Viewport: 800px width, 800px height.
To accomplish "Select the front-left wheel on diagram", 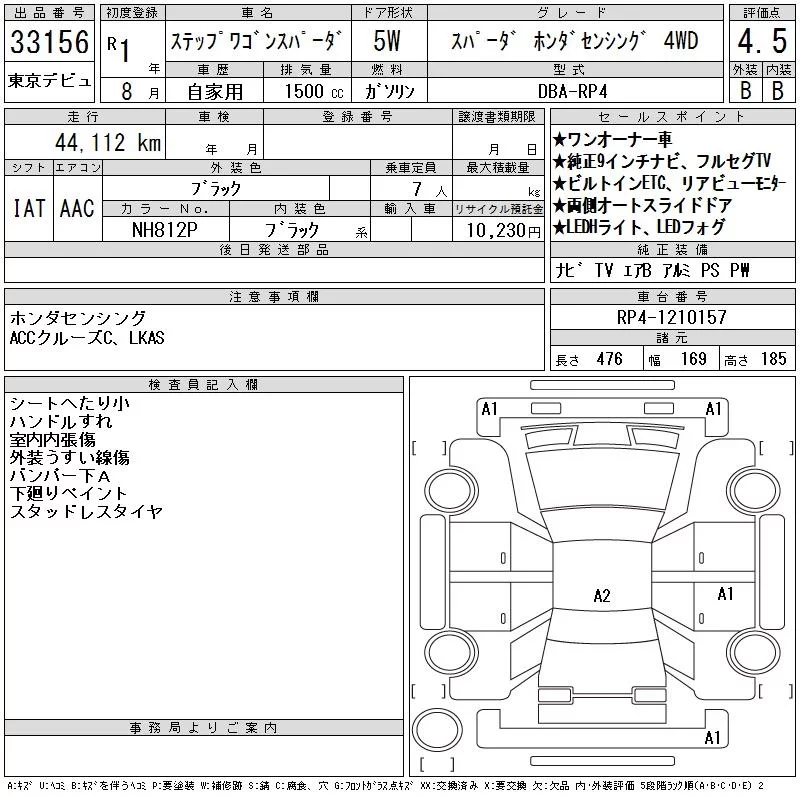I will (451, 490).
